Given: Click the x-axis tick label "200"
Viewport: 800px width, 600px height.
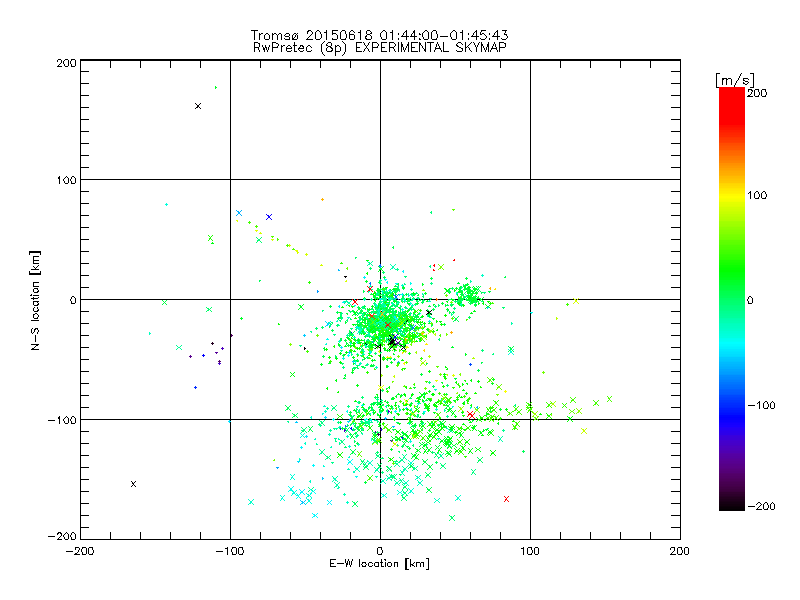Looking at the screenshot, I should coord(680,551).
